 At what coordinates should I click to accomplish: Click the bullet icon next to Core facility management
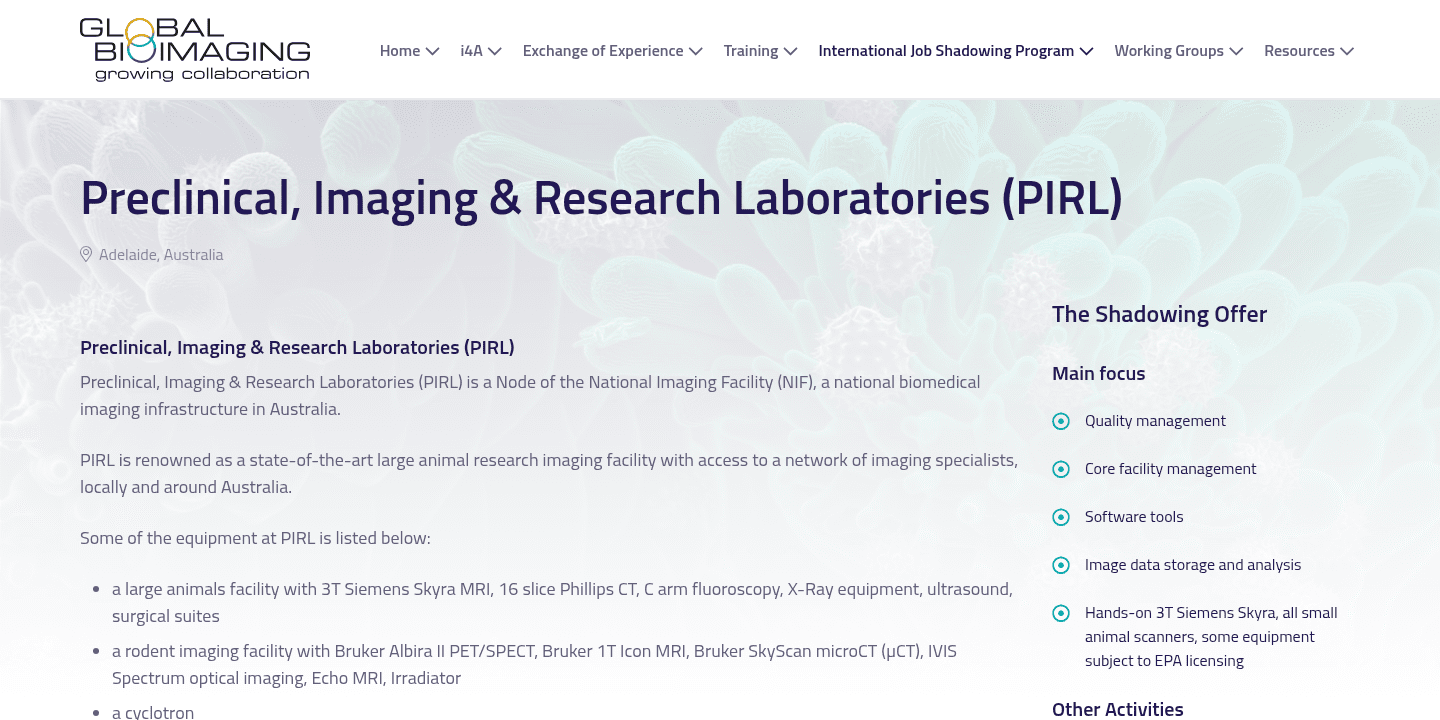click(x=1061, y=469)
